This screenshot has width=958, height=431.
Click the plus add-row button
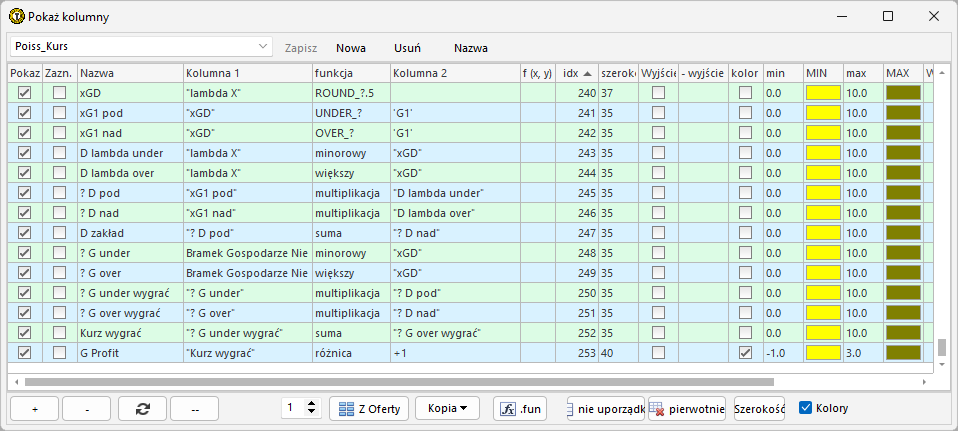(x=34, y=408)
